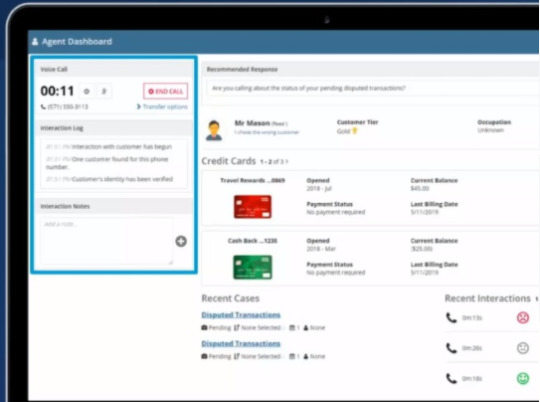
Task: Click the note box resize corner handle
Action: [170, 262]
